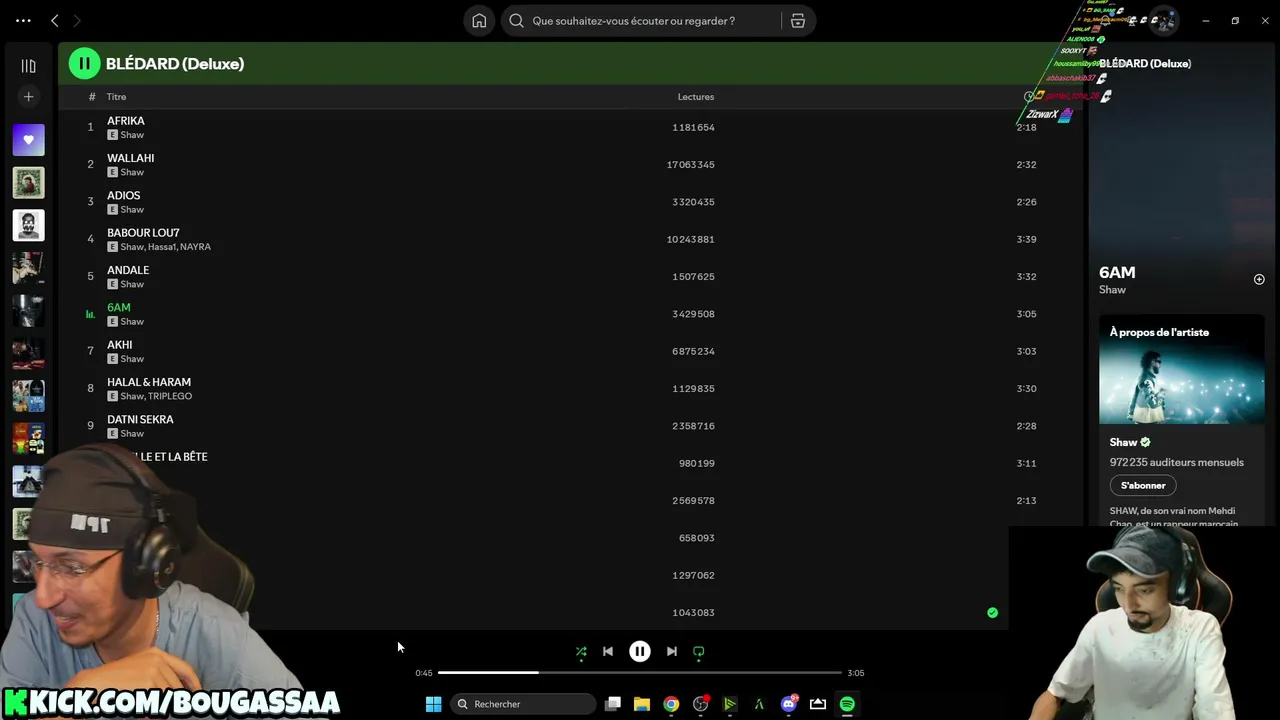Viewport: 1280px width, 720px height.
Task: Sort tracks by the Lectures column header
Action: (x=696, y=97)
